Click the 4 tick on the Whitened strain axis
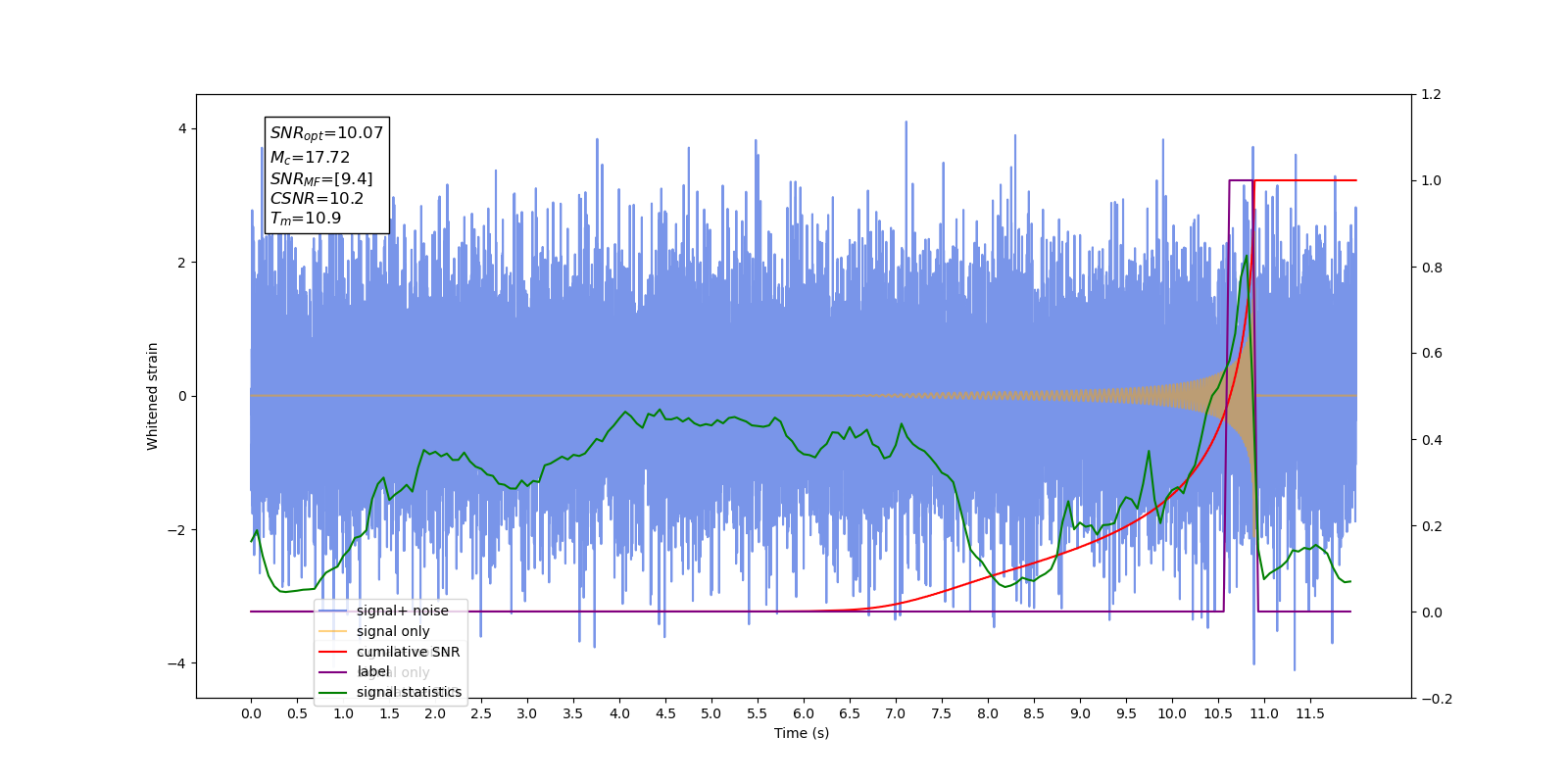Screen dimensions: 1568x784 point(182,129)
